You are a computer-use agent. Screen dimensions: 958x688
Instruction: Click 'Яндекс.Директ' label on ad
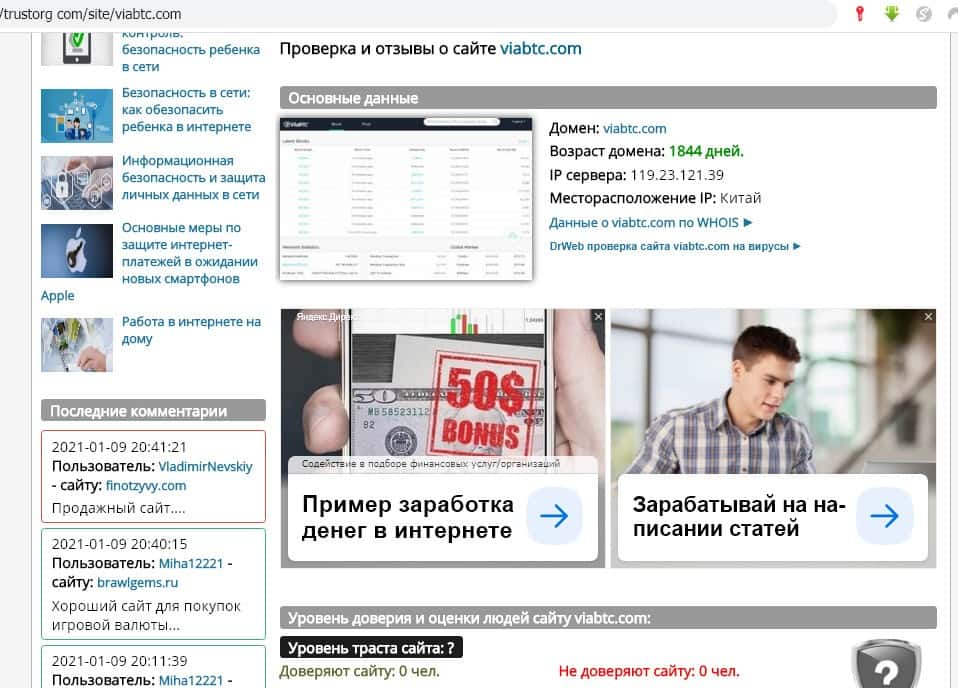(x=327, y=317)
